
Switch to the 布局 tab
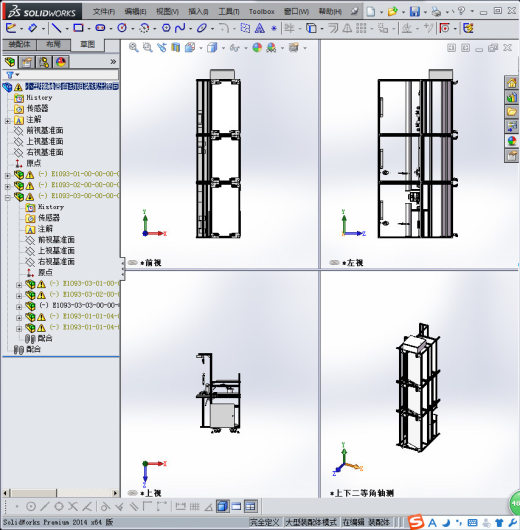tap(53, 44)
